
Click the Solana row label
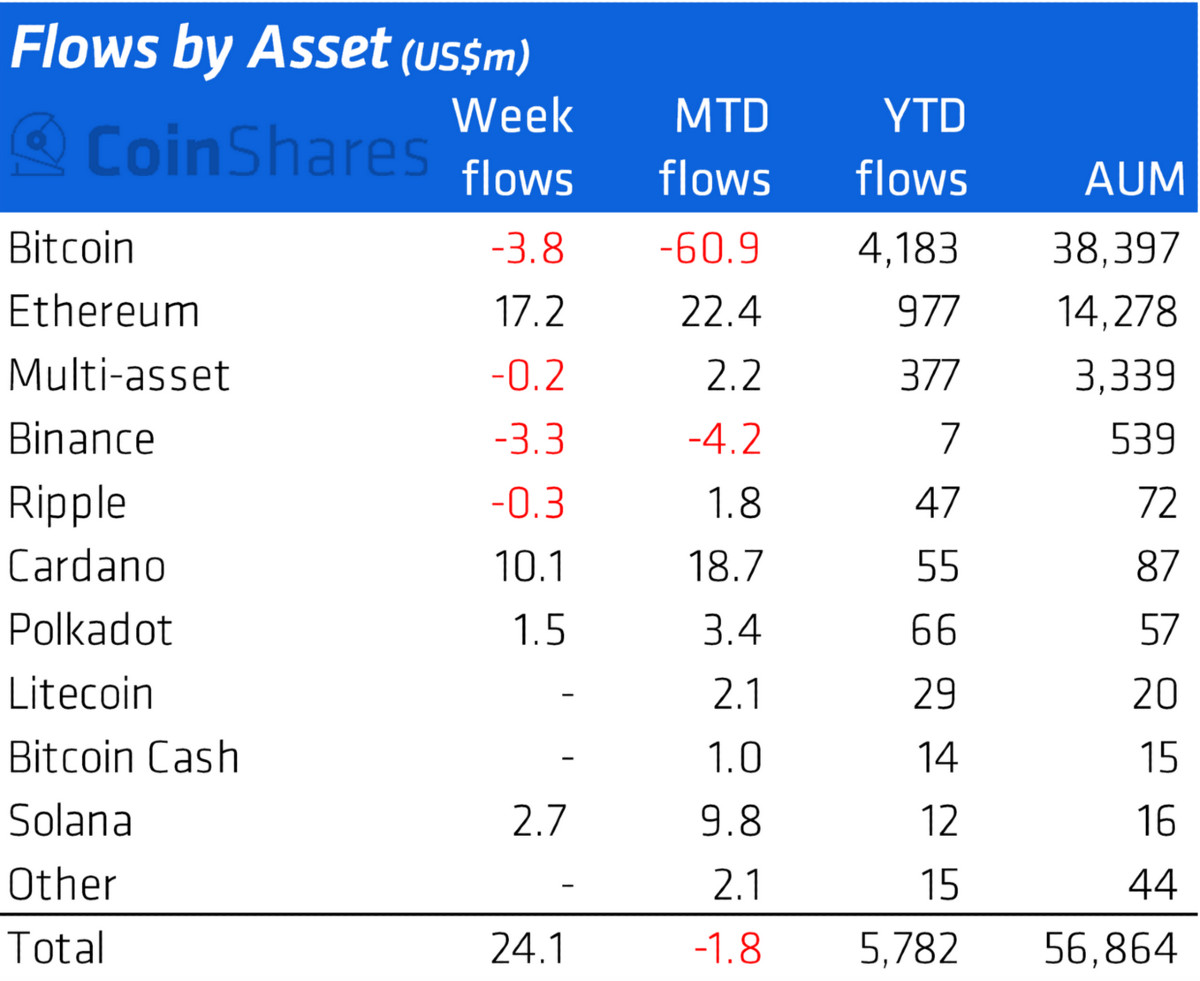(x=71, y=821)
